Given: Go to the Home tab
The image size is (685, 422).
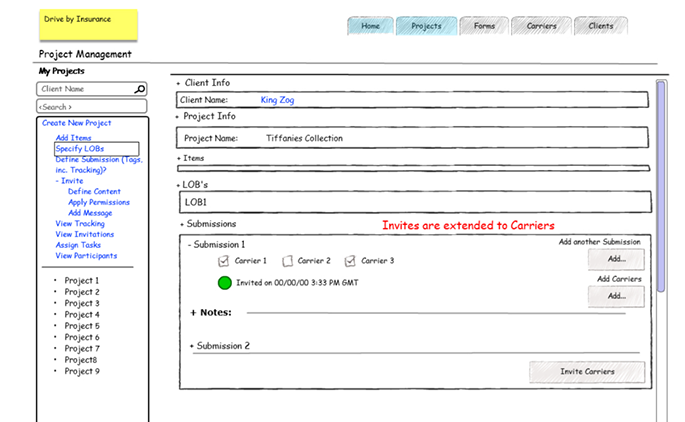Looking at the screenshot, I should 370,26.
